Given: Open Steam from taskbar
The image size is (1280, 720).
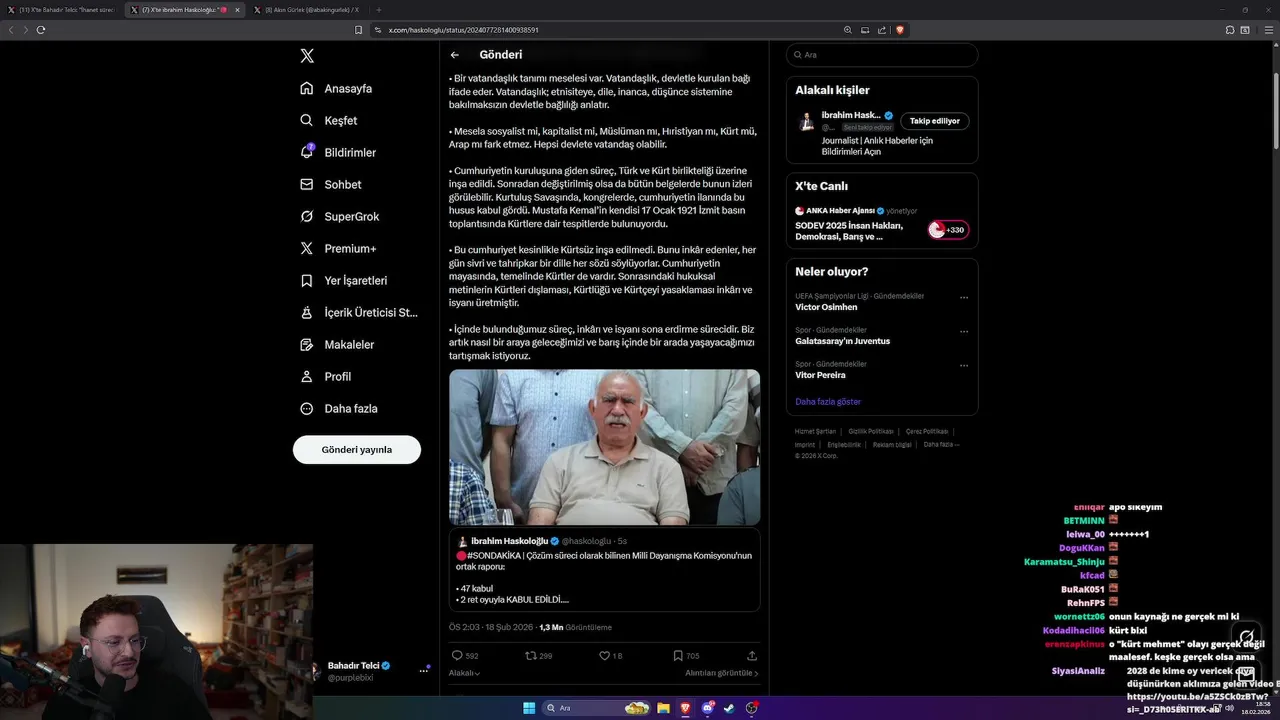Looking at the screenshot, I should pyautogui.click(x=730, y=708).
